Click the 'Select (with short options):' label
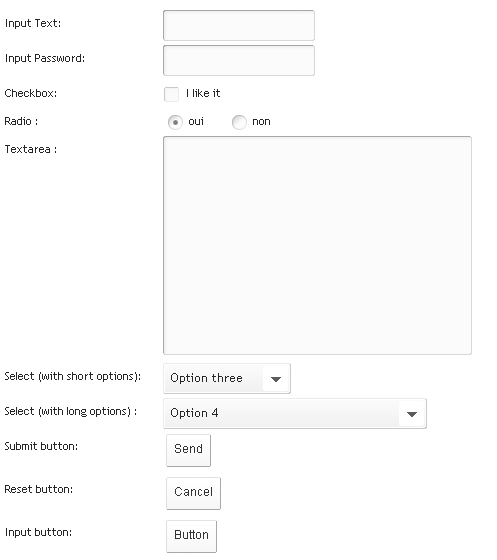The width and height of the screenshot is (497, 560). point(72,376)
